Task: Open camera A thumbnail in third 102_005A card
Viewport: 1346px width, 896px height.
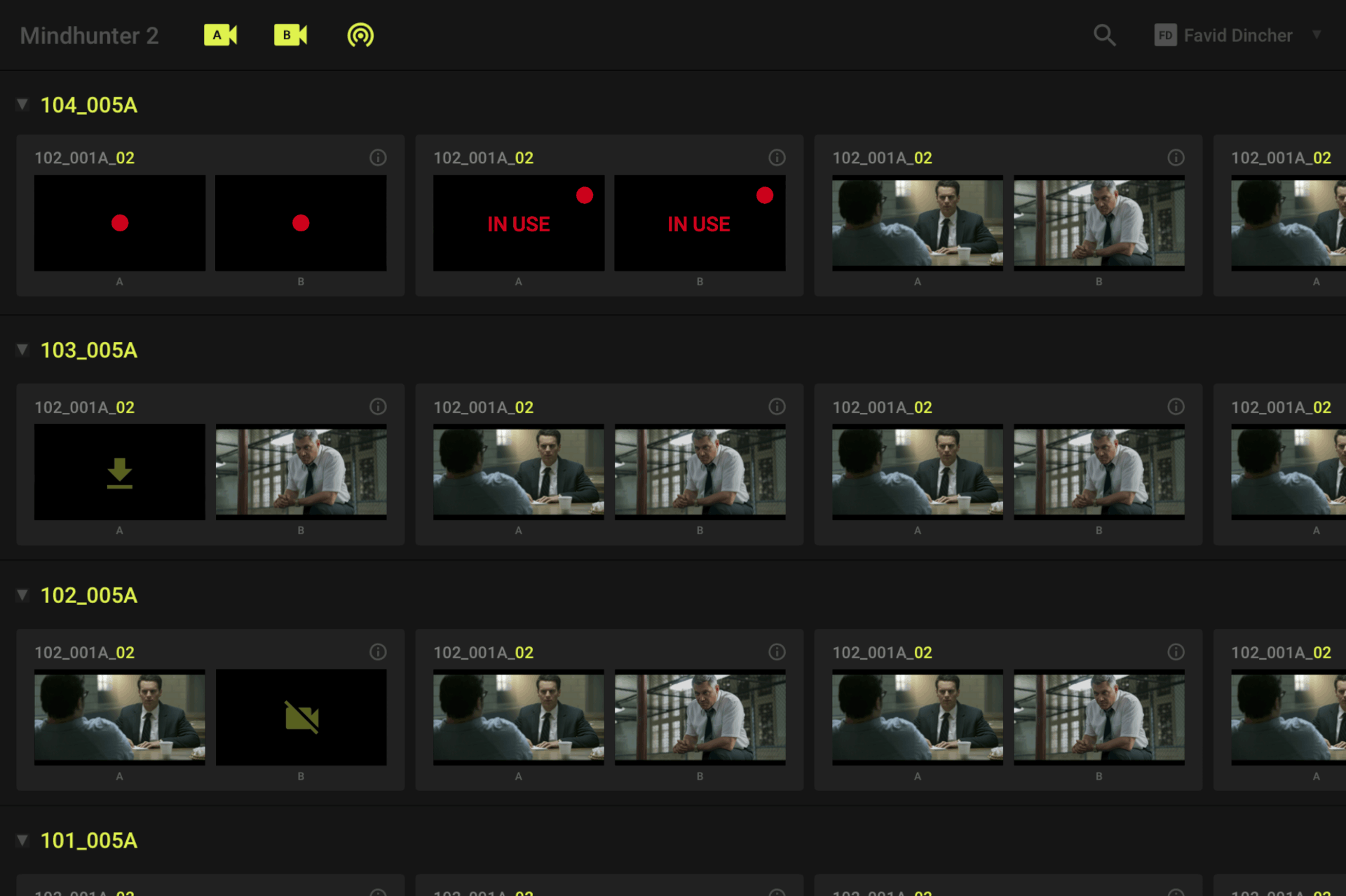Action: [918, 717]
